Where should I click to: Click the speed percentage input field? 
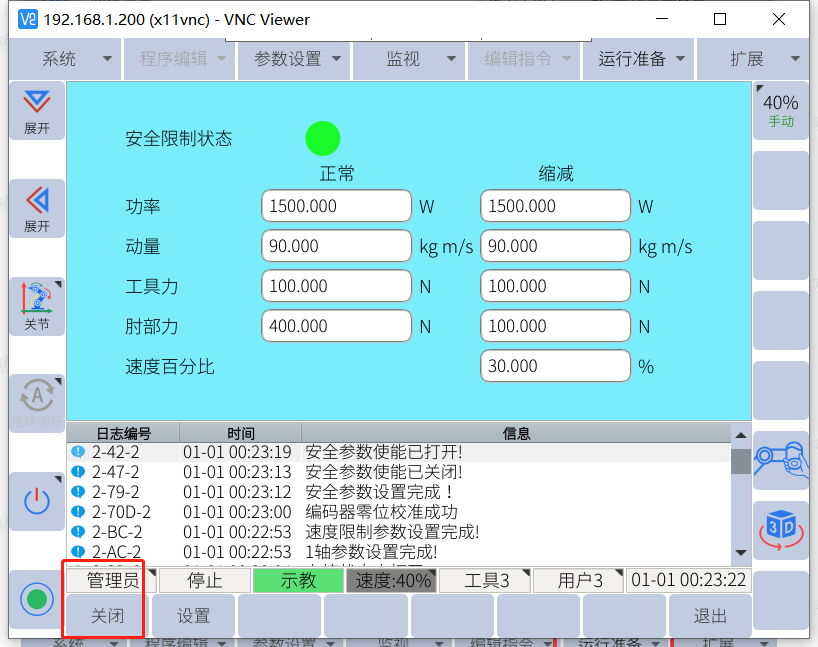[555, 366]
